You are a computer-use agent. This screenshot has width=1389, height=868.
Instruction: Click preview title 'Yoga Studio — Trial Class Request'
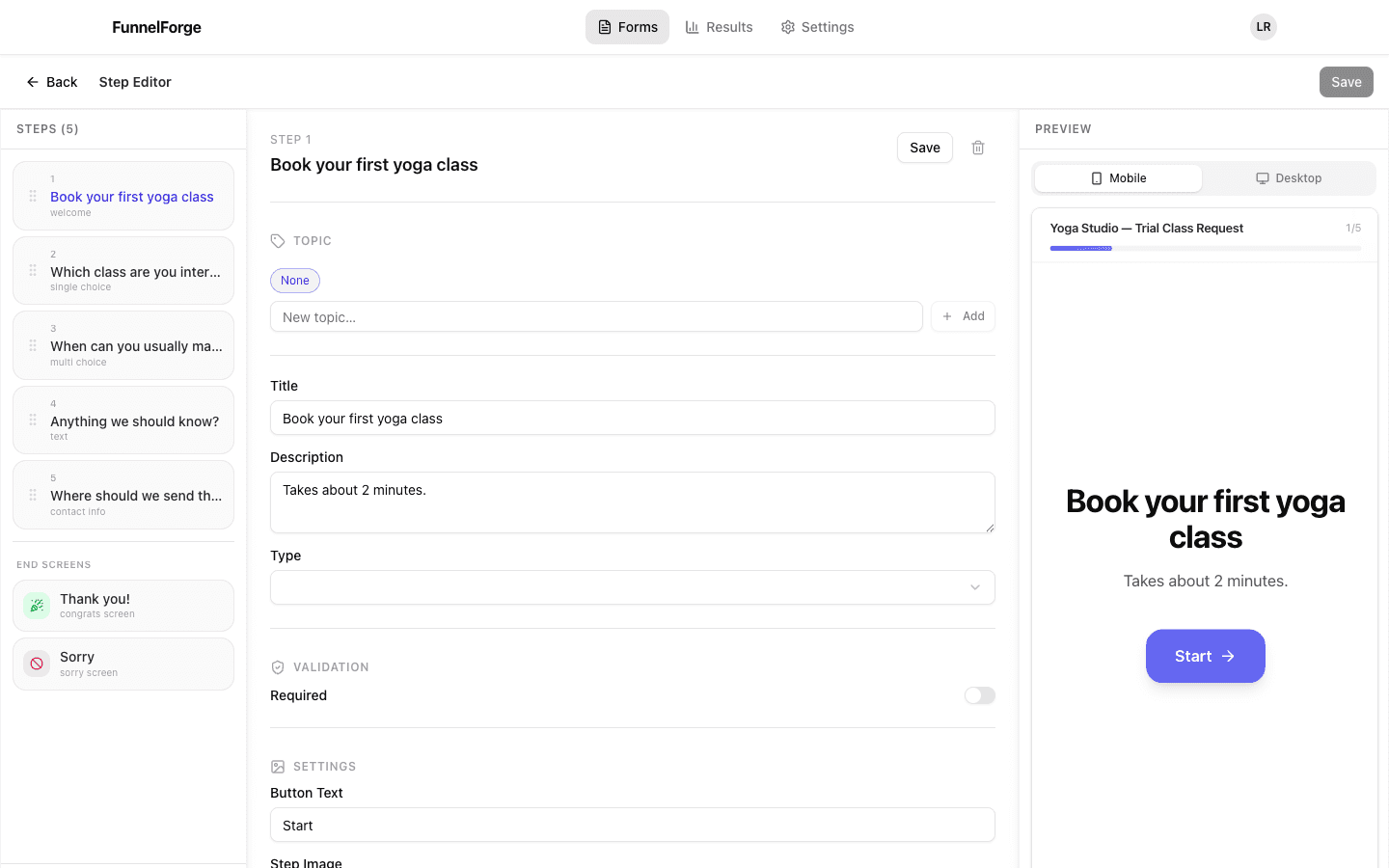(1147, 229)
